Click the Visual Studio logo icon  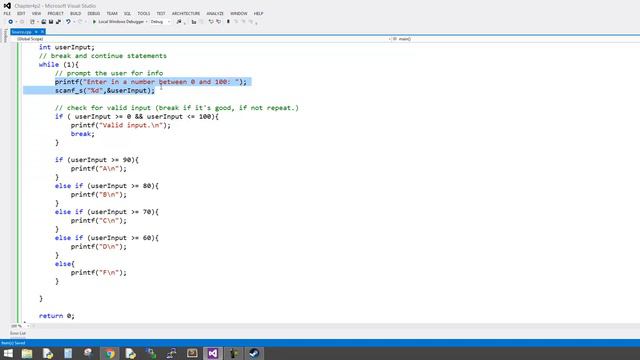(x=7, y=6)
